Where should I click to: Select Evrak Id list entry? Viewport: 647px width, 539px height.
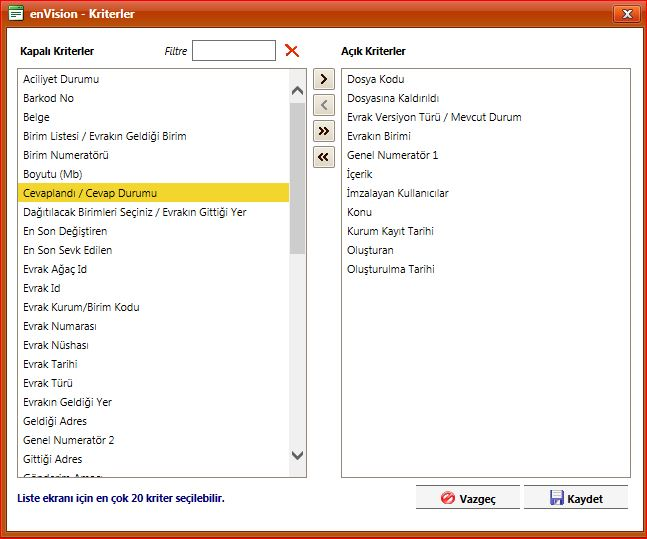[x=153, y=288]
